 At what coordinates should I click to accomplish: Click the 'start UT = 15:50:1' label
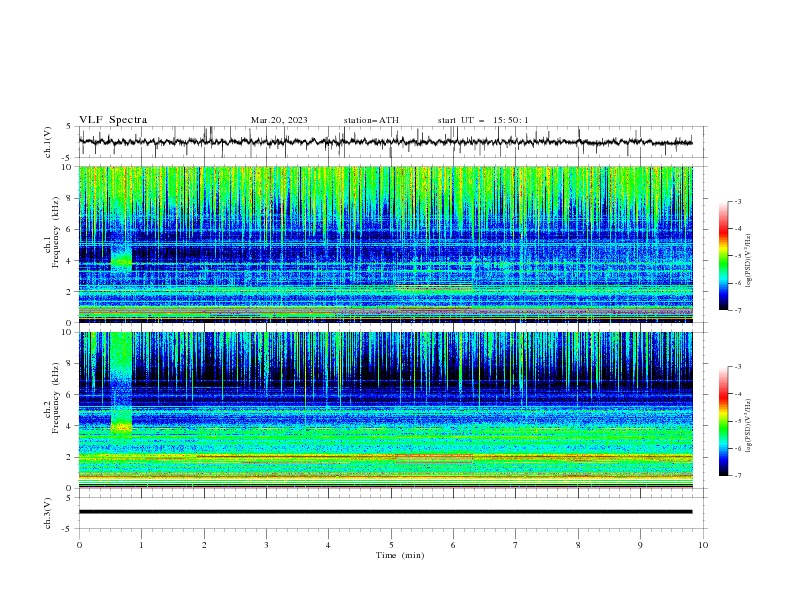tap(483, 120)
